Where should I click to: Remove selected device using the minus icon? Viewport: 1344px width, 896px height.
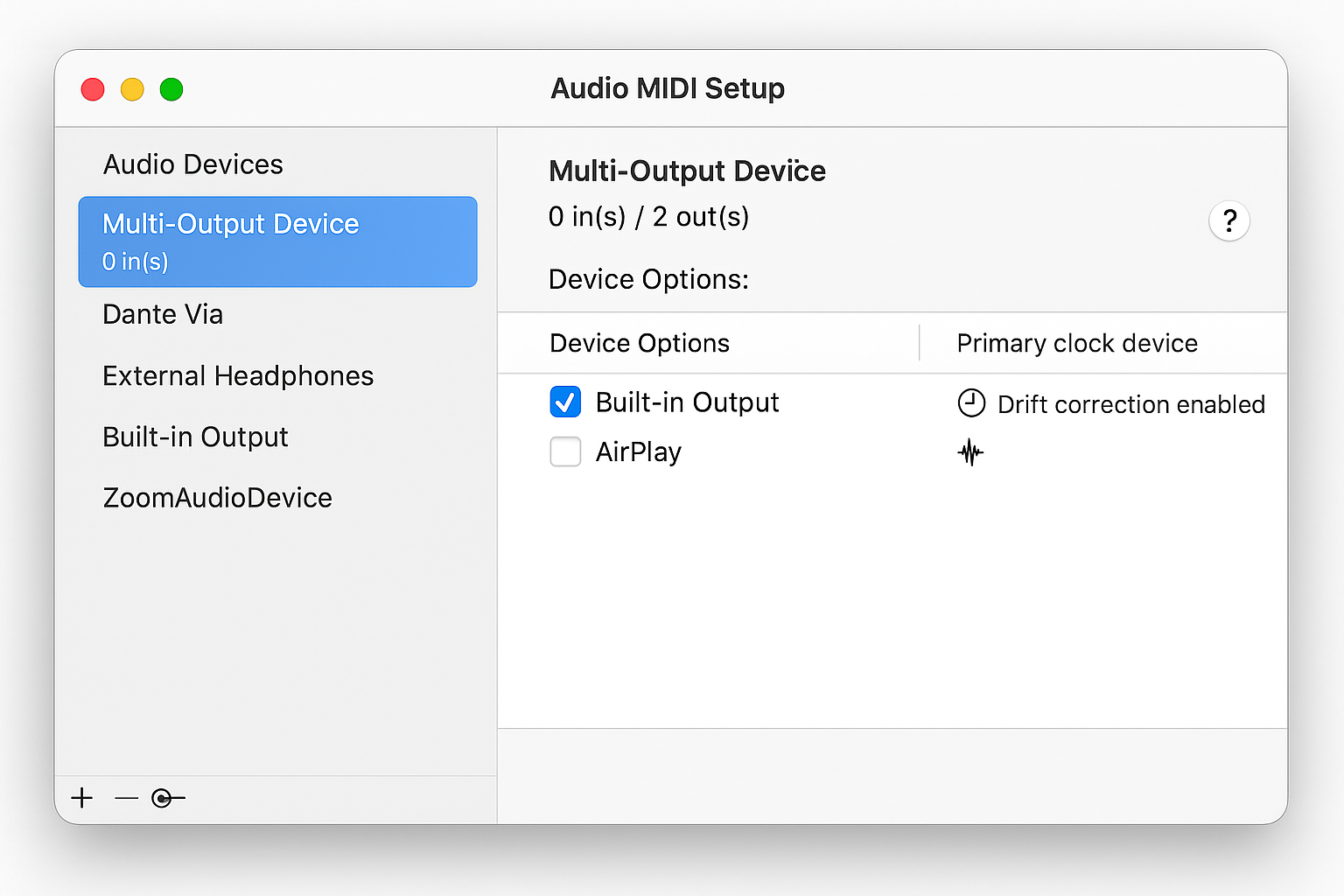(x=125, y=797)
